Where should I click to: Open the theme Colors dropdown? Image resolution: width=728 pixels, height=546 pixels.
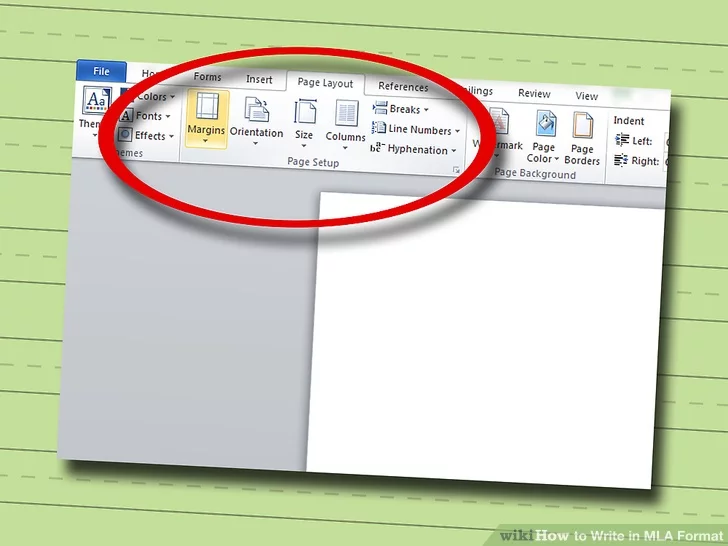(x=150, y=97)
